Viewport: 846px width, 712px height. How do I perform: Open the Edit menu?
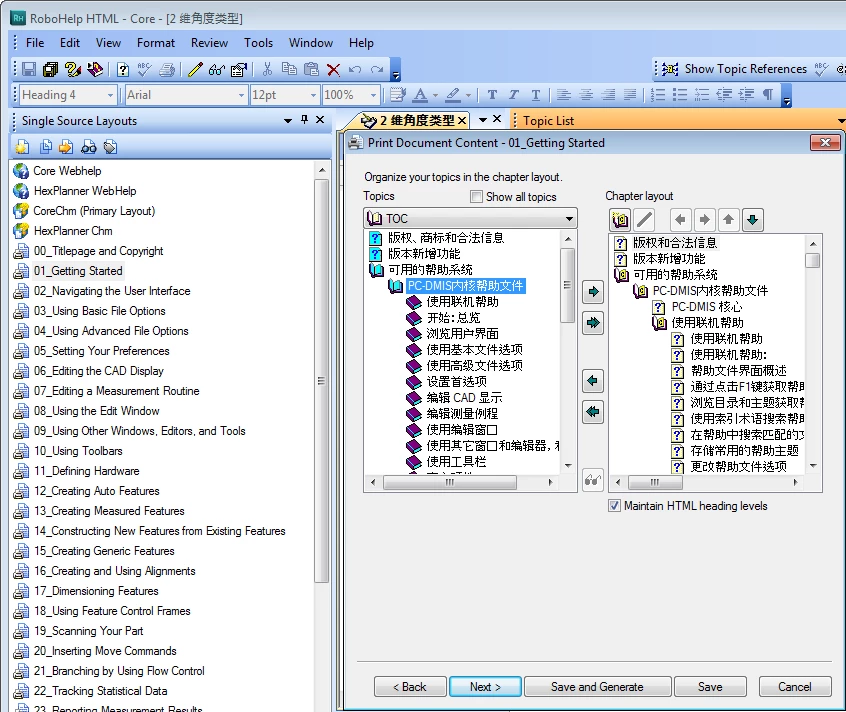[x=70, y=43]
